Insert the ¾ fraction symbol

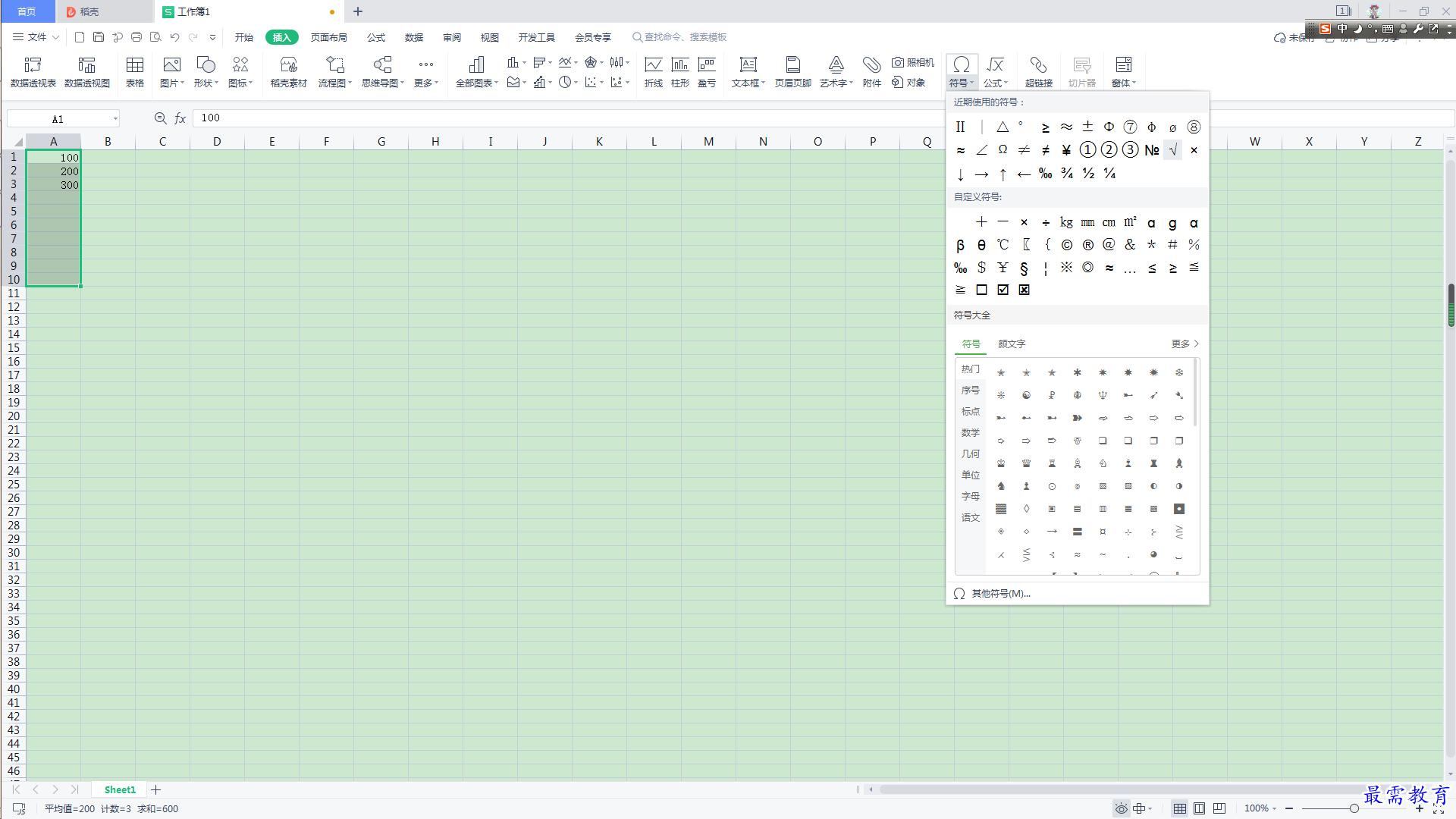point(1066,174)
